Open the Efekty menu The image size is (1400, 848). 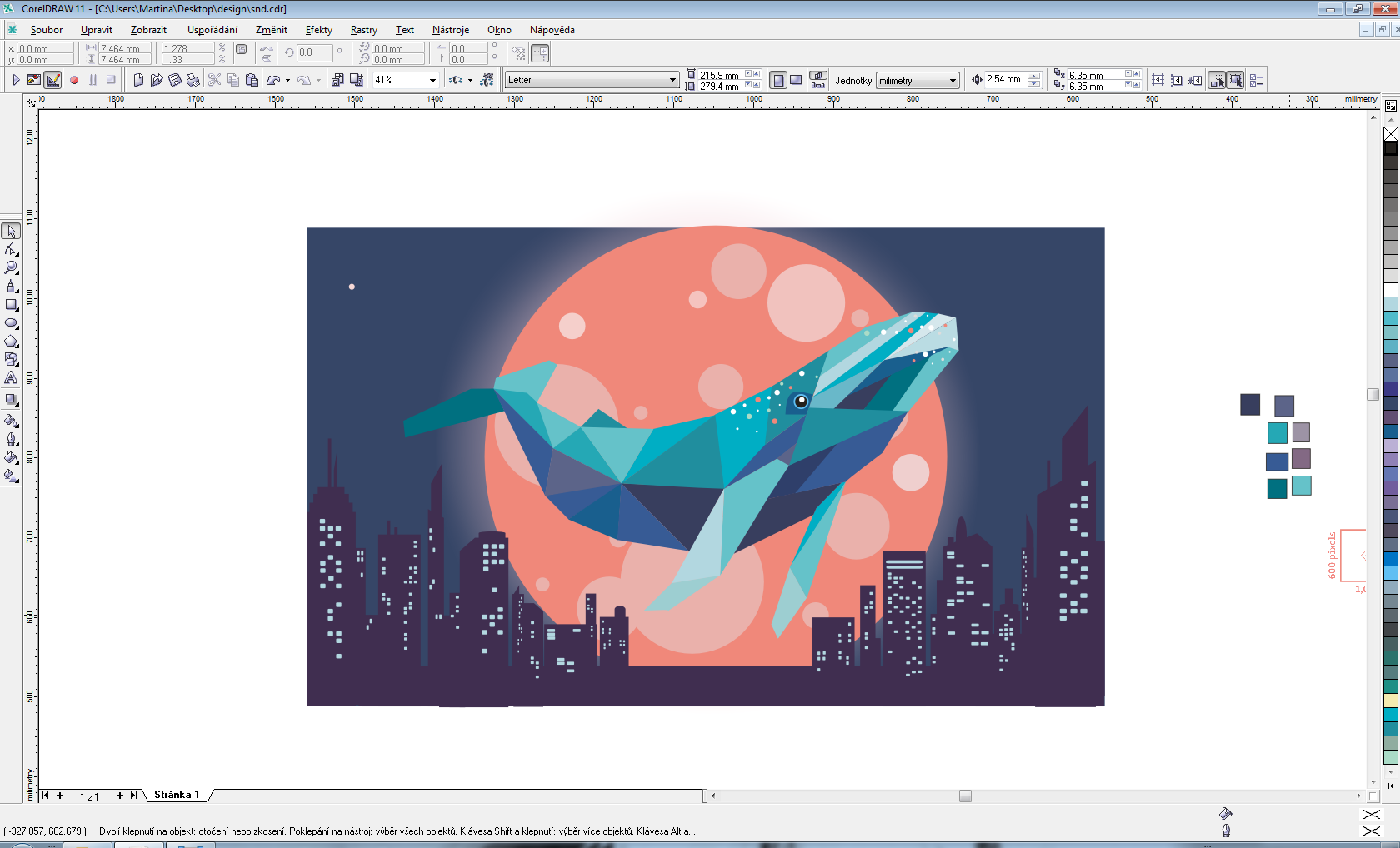[318, 30]
